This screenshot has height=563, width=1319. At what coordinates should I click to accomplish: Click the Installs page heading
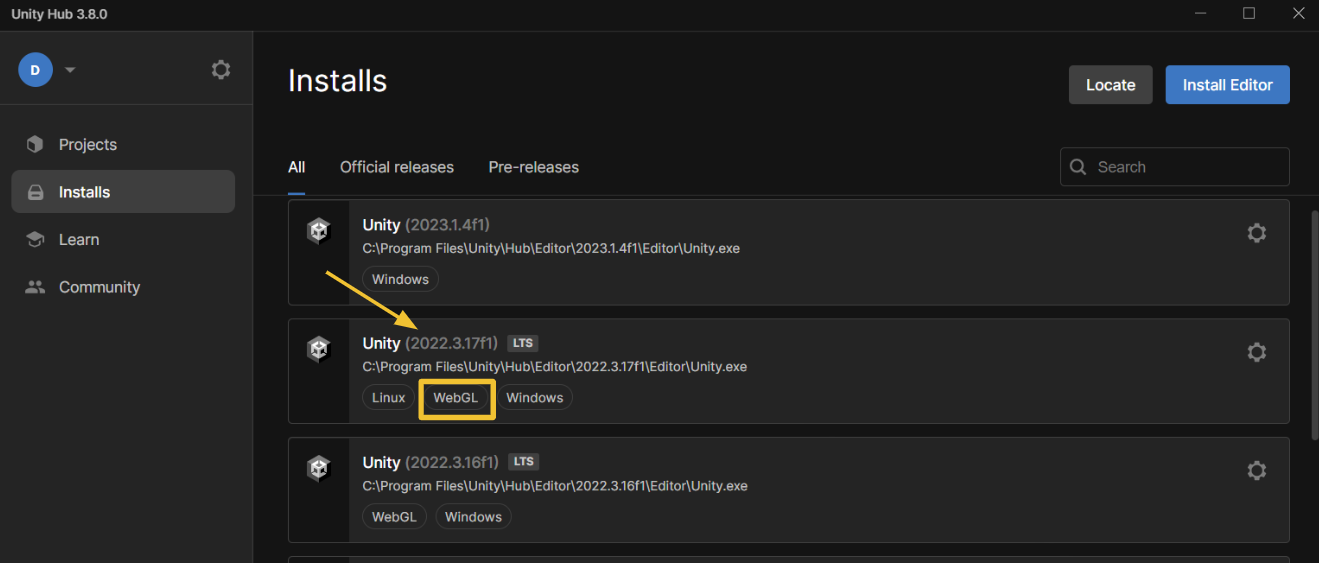coord(337,80)
